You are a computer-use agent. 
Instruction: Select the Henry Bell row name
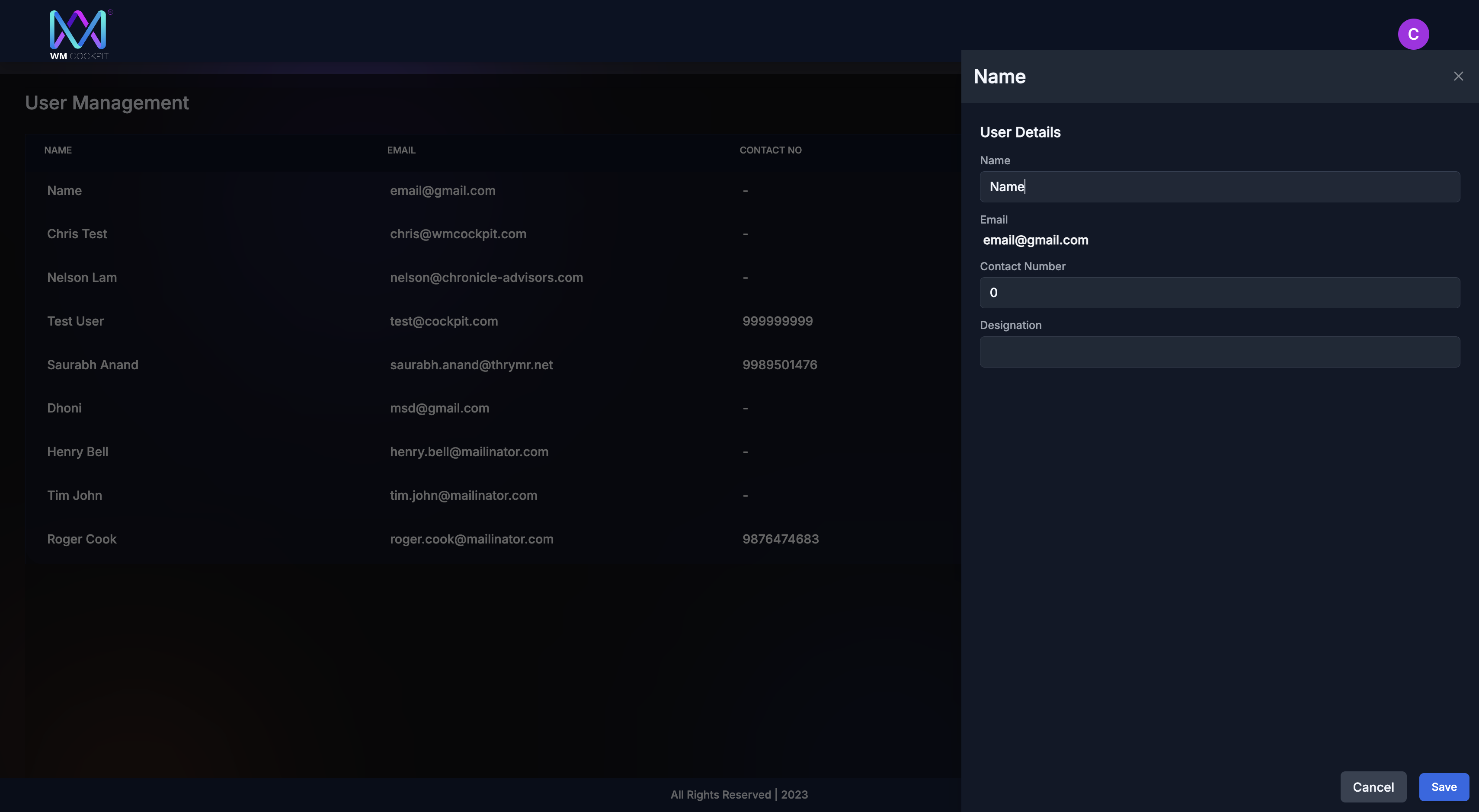click(x=77, y=452)
